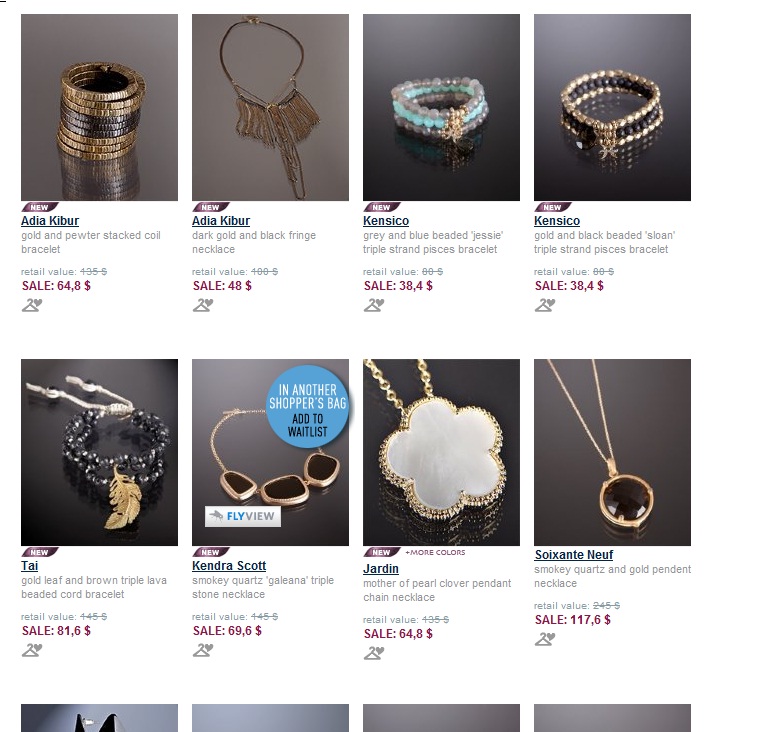Open the gold and black sloan bracelet image
Screen dimensions: 768x732
tap(612, 107)
